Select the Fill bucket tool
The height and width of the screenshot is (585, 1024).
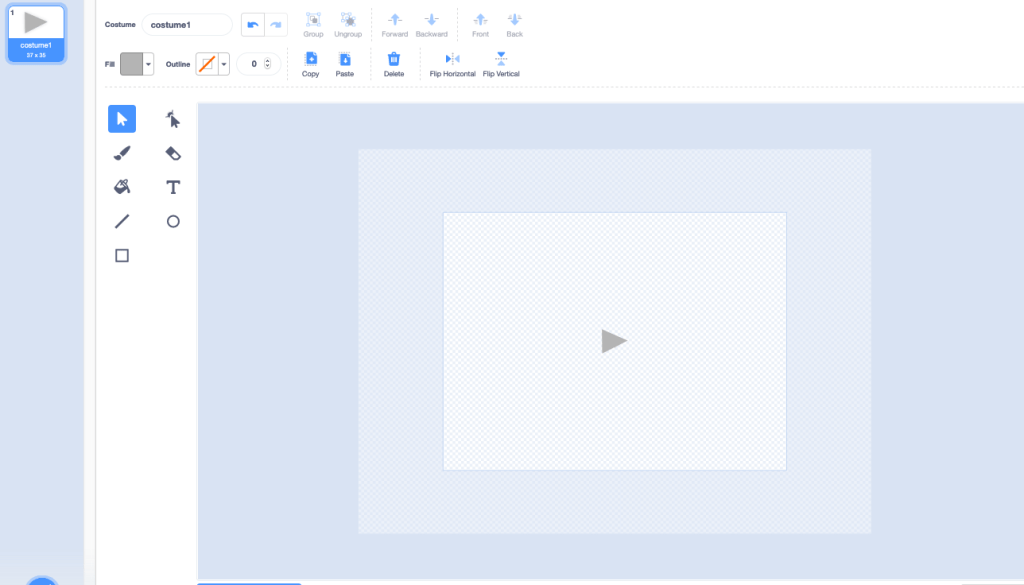point(122,188)
